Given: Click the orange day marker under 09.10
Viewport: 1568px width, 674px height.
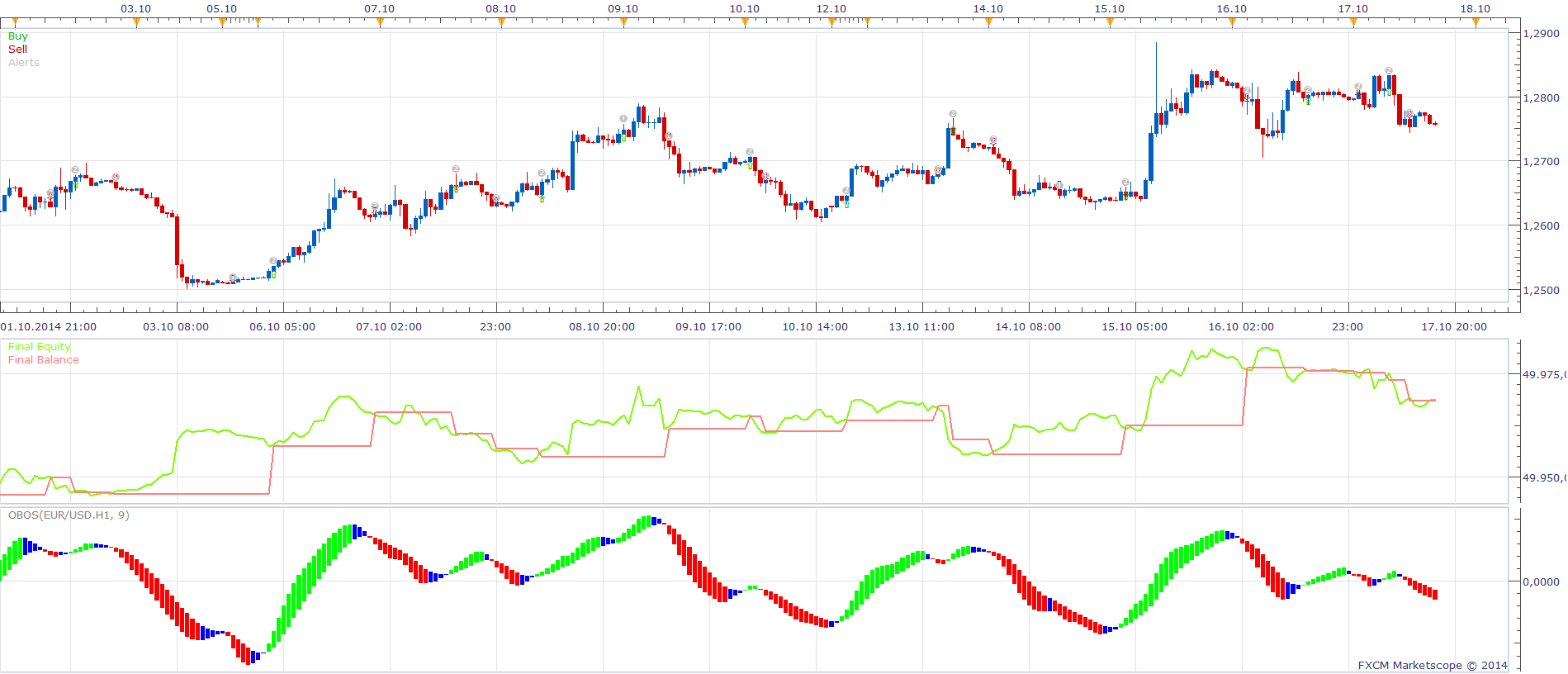Looking at the screenshot, I should 623,23.
